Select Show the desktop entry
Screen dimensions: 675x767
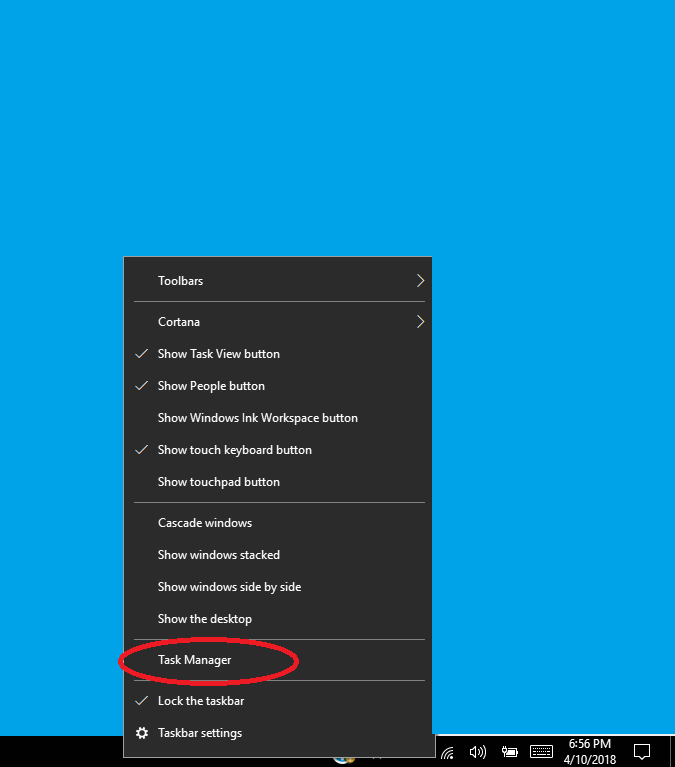click(277, 619)
